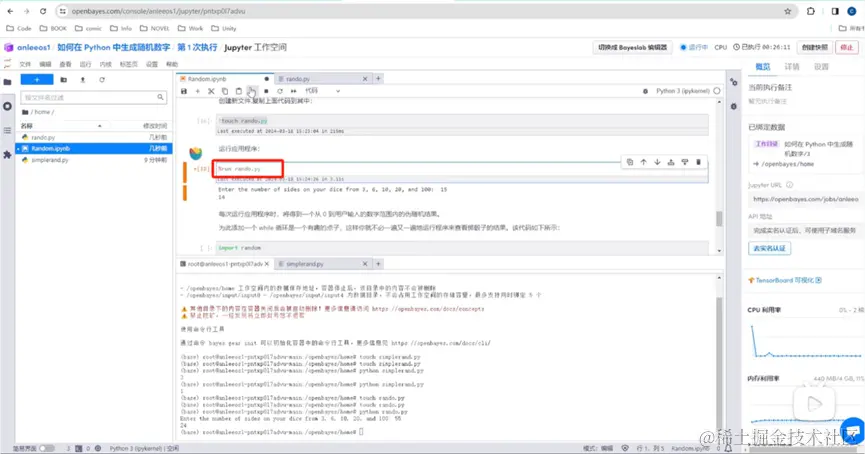Click the 创建快照 button
The height and width of the screenshot is (454, 865).
815,47
